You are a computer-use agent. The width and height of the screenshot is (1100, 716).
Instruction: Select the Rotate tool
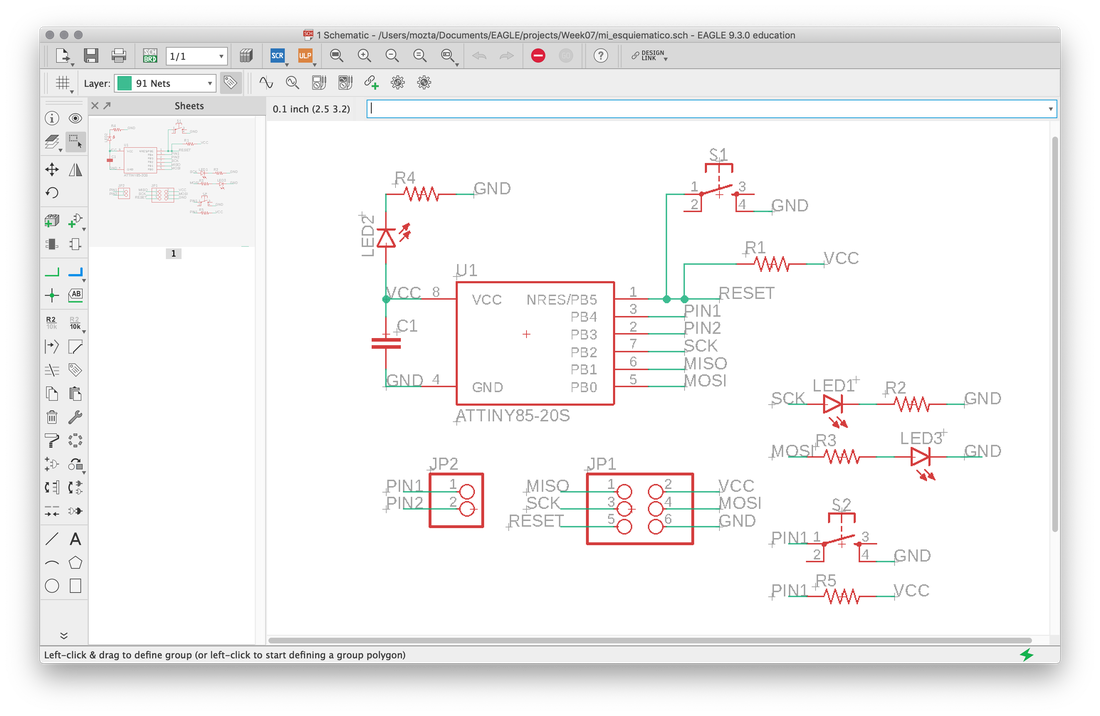point(52,193)
